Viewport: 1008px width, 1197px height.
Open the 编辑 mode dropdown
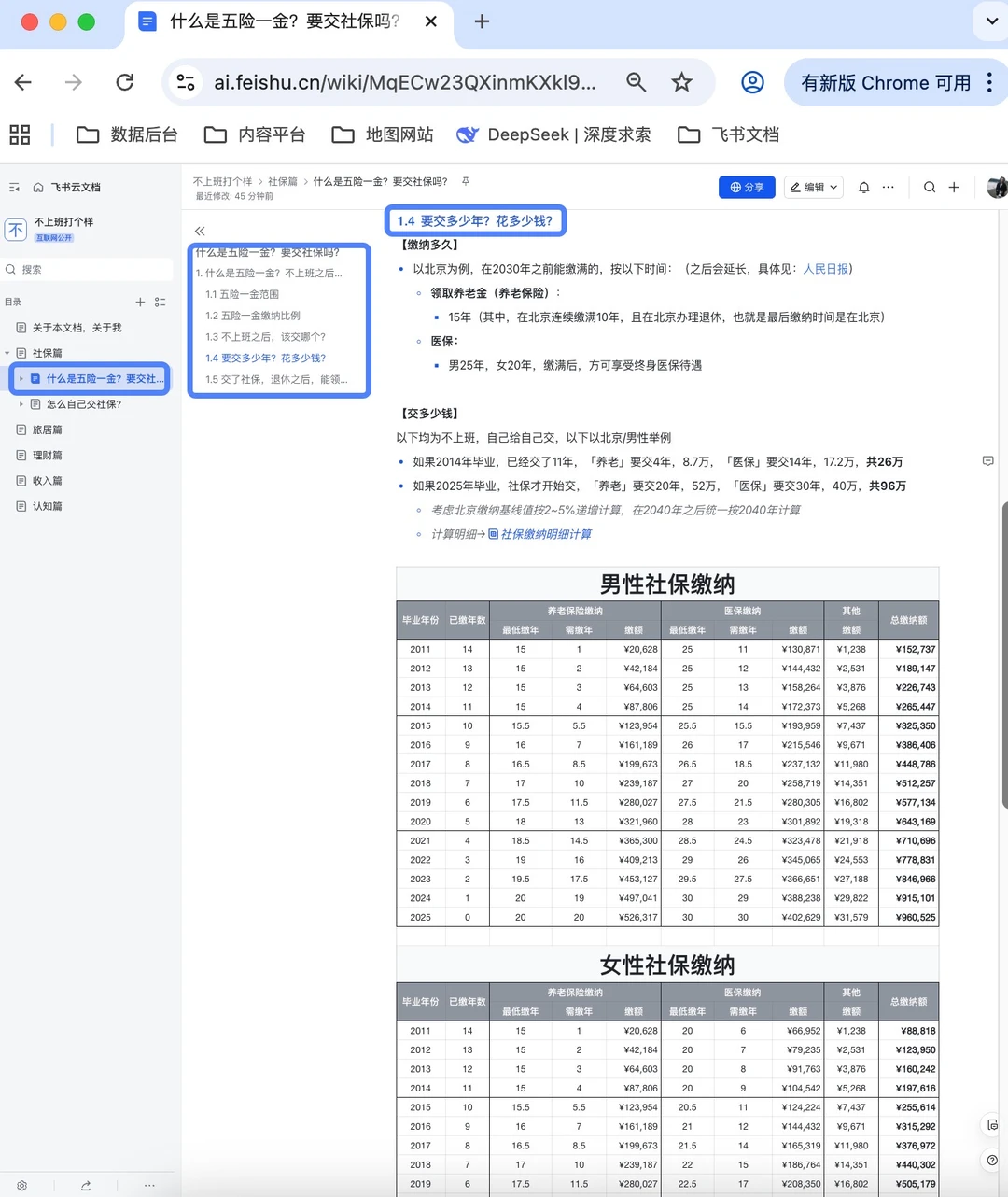[815, 187]
